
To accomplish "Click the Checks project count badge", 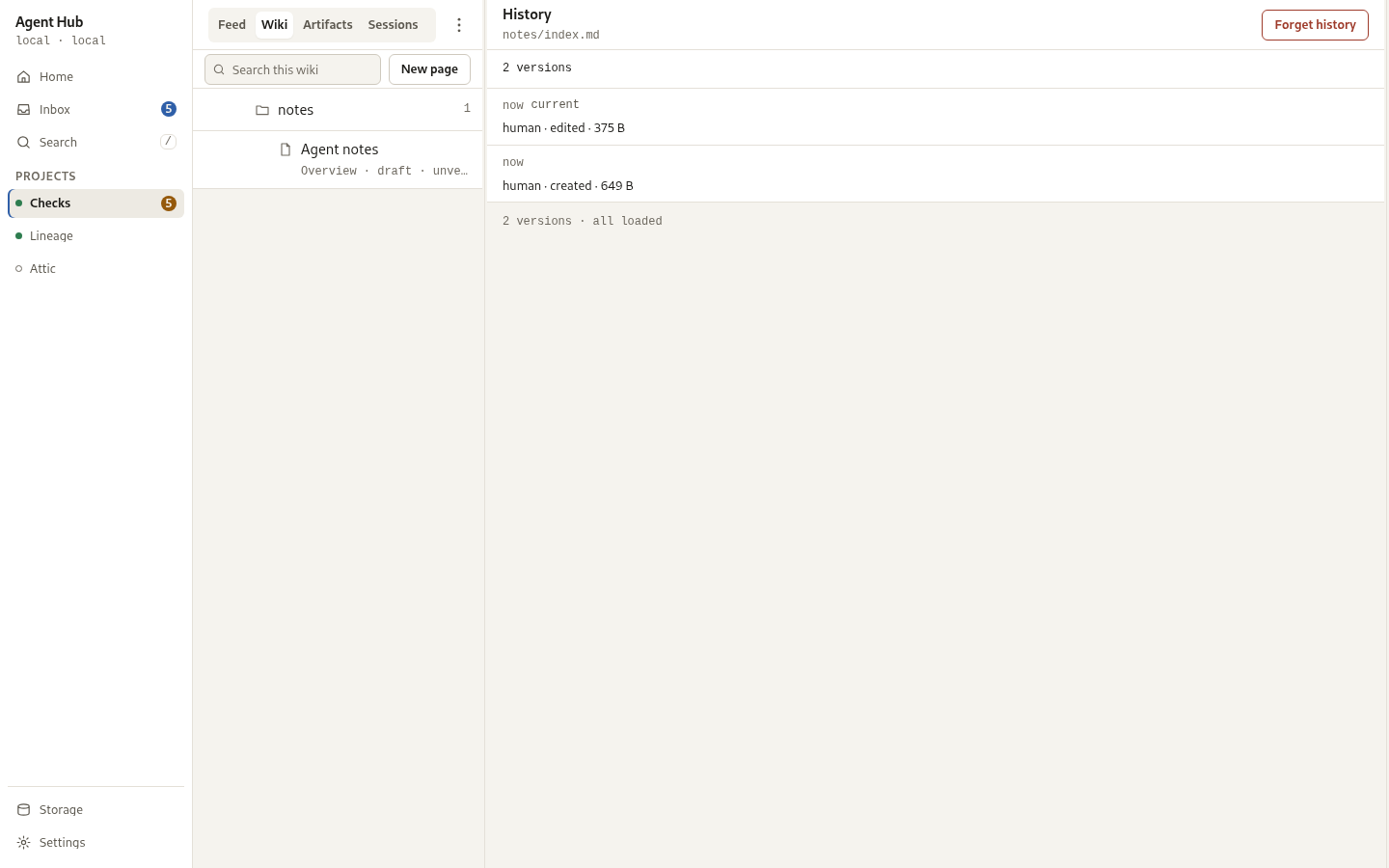I will [x=169, y=203].
